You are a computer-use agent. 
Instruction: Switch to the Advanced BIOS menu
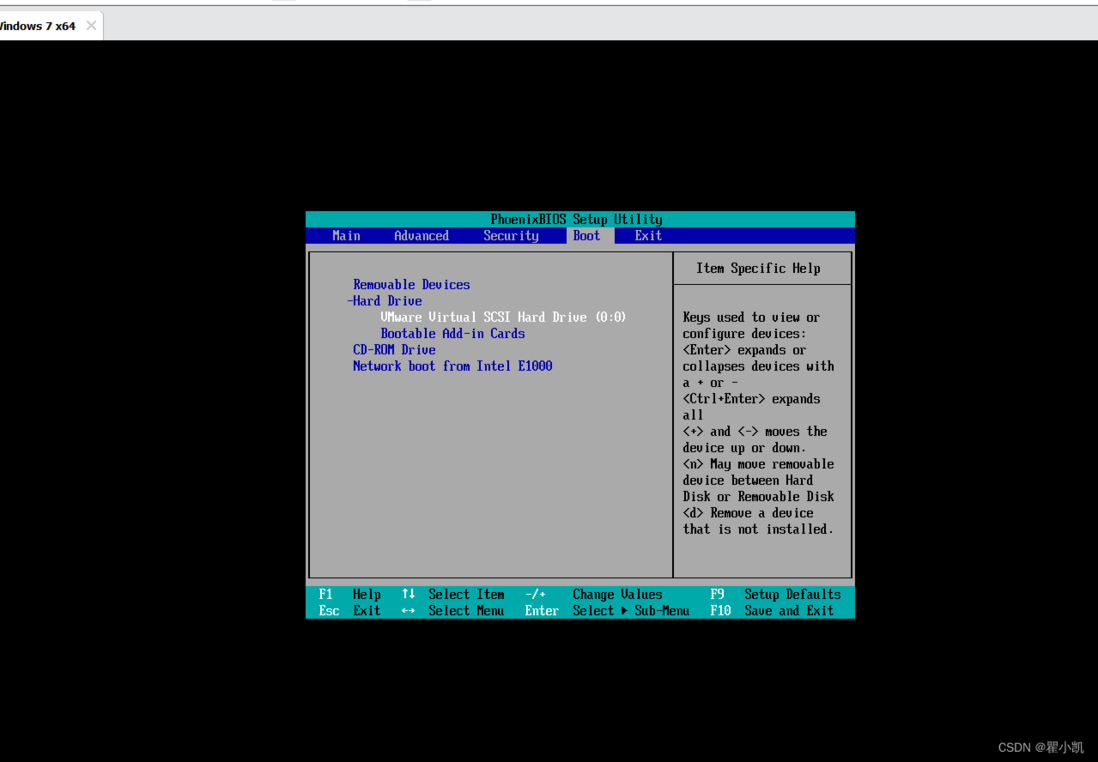coord(421,236)
